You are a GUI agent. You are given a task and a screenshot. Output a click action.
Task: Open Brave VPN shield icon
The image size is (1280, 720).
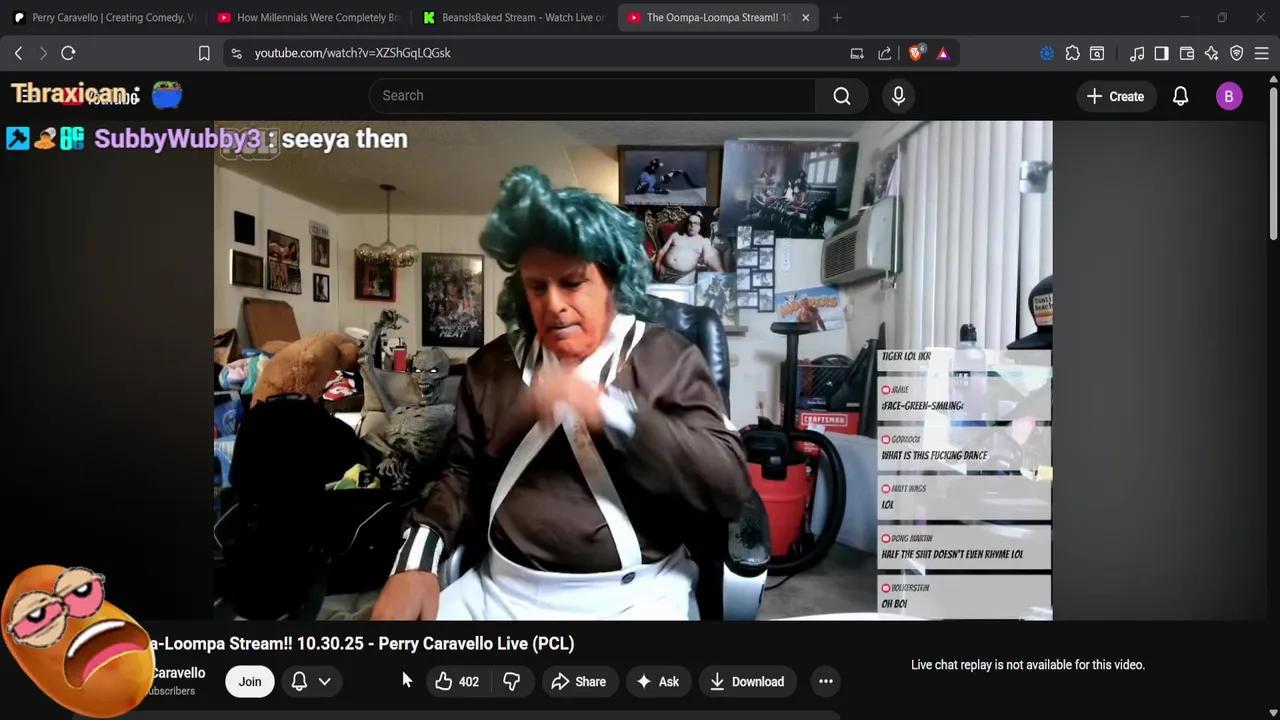tap(1237, 53)
